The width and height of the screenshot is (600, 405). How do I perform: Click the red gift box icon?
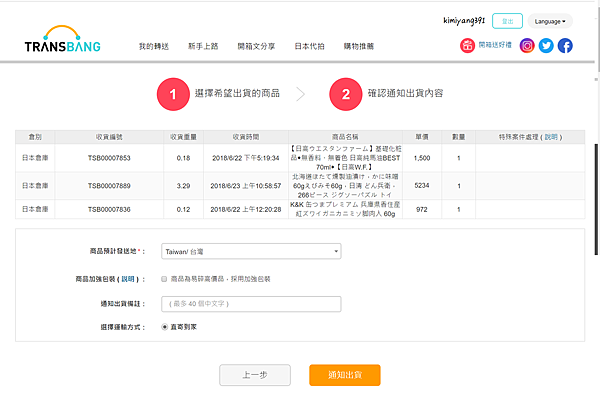pyautogui.click(x=467, y=45)
